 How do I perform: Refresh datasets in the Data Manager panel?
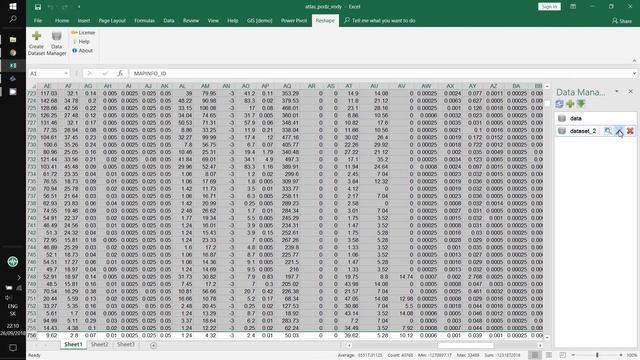(560, 104)
